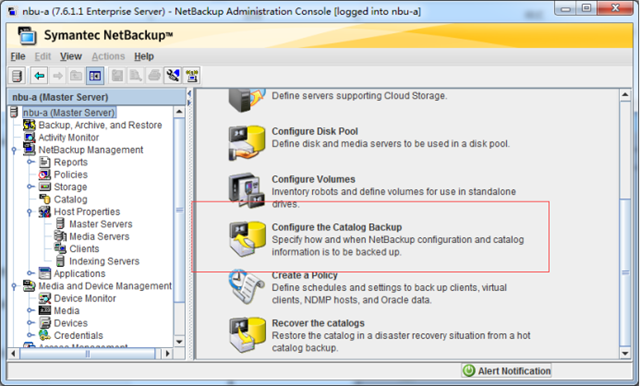
Task: Open the Help menu
Action: (144, 56)
